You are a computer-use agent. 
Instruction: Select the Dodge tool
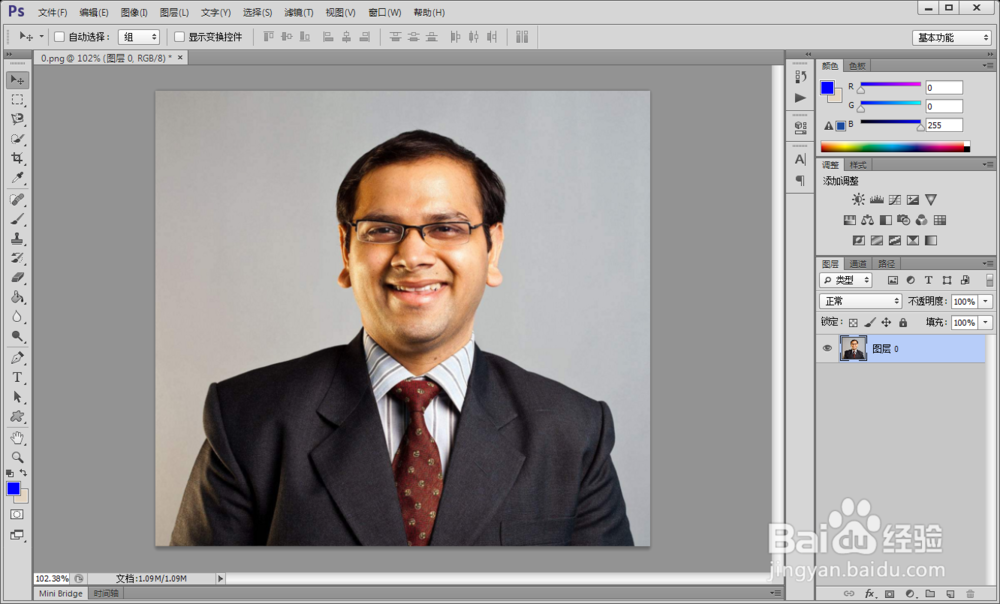[x=17, y=336]
